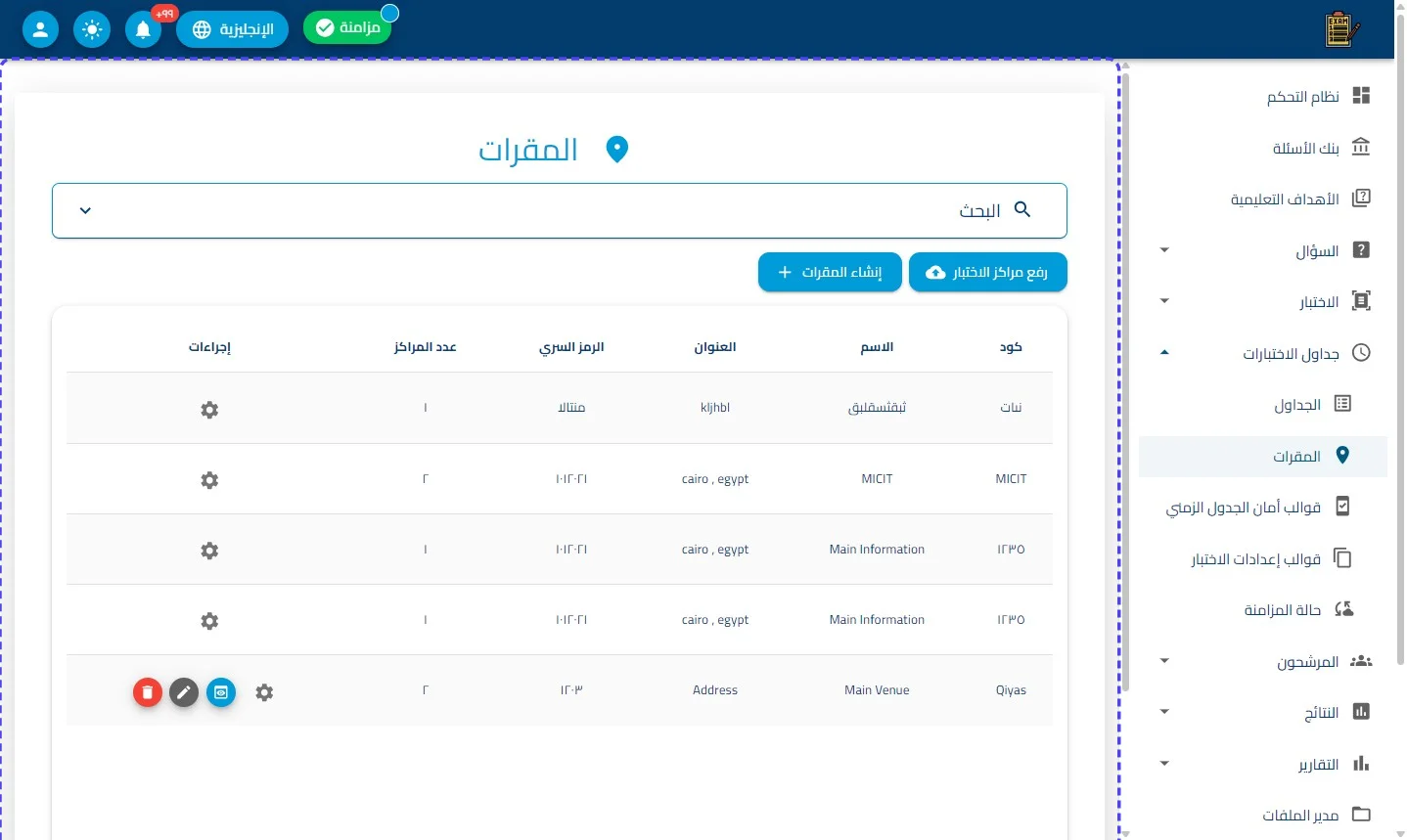
Task: Click in the البحث search field
Action: click(559, 210)
